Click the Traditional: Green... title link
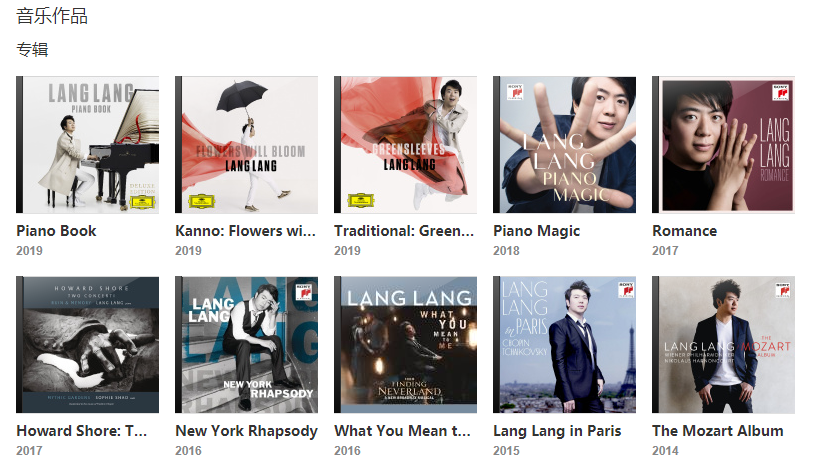The height and width of the screenshot is (470, 815). click(x=404, y=231)
